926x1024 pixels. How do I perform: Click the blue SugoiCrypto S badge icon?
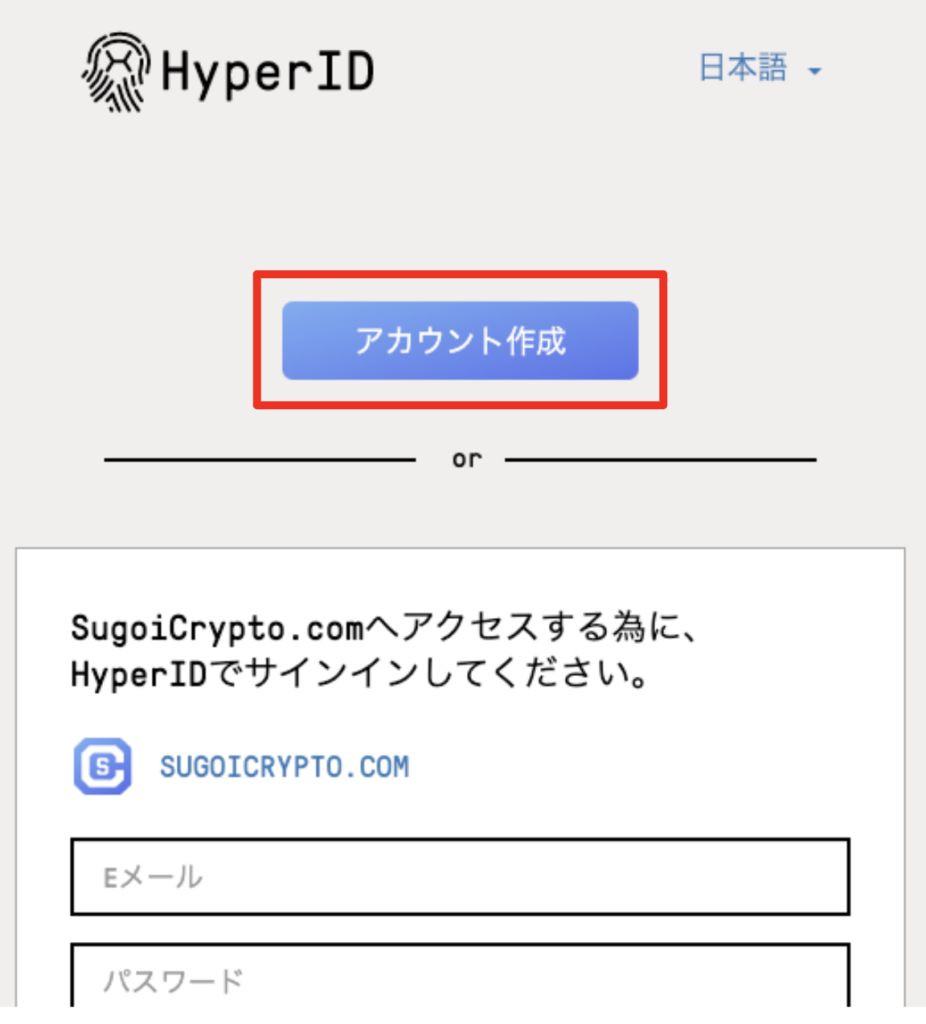pyautogui.click(x=103, y=766)
